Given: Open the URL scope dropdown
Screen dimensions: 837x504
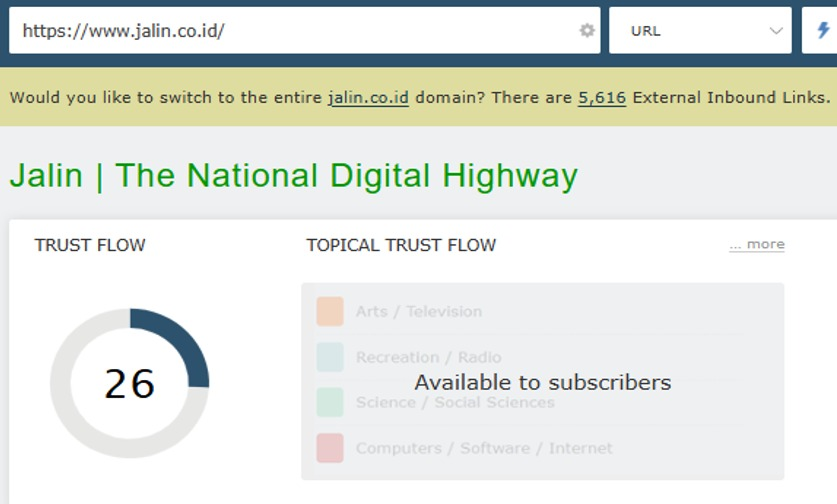Looking at the screenshot, I should pyautogui.click(x=700, y=30).
